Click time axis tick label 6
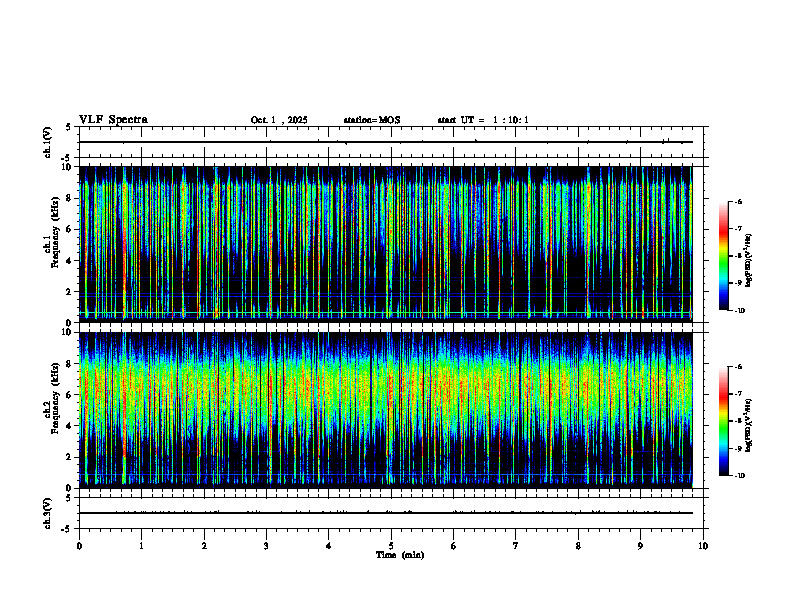This screenshot has height=612, width=792. [x=453, y=546]
